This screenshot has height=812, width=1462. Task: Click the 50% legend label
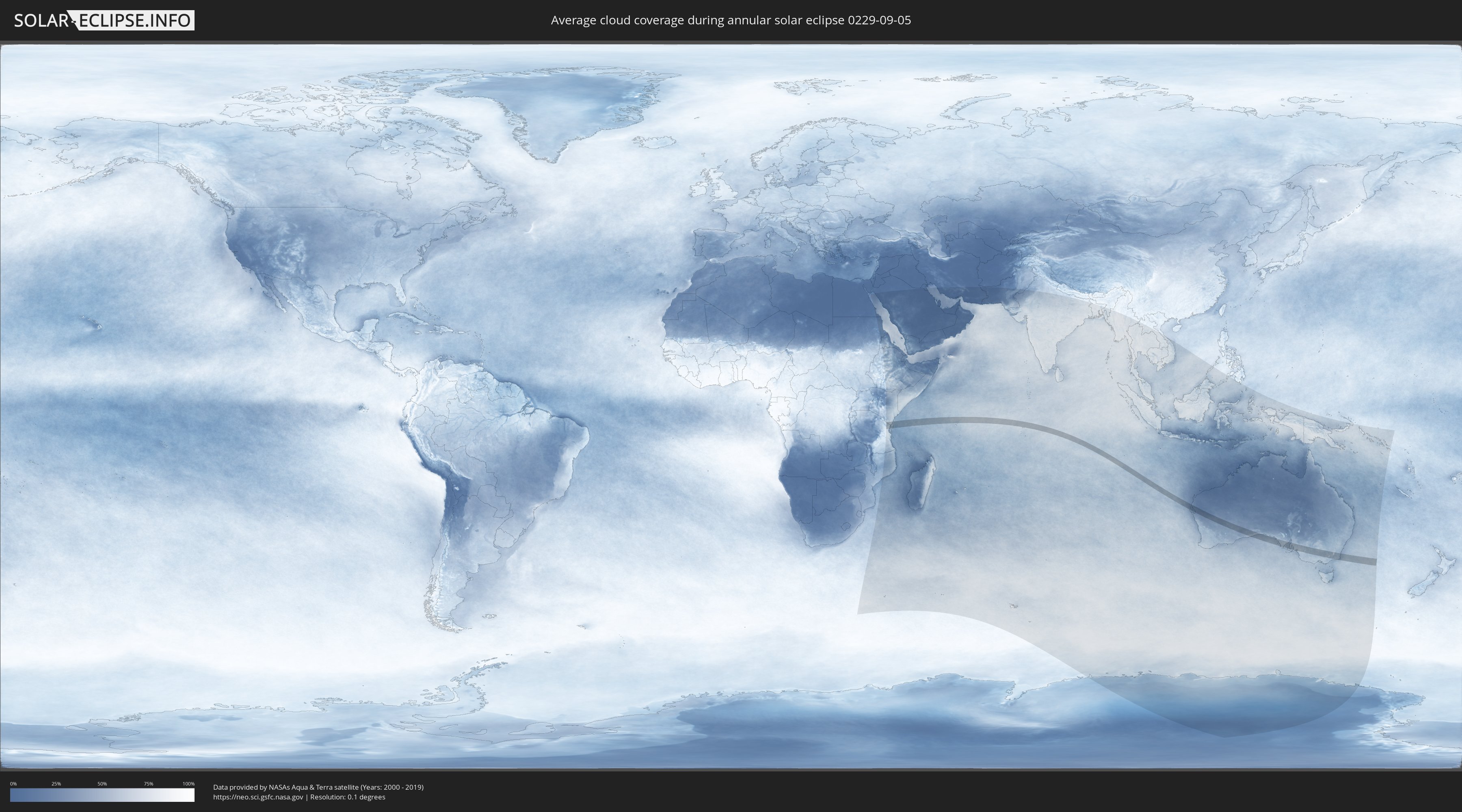tap(102, 784)
